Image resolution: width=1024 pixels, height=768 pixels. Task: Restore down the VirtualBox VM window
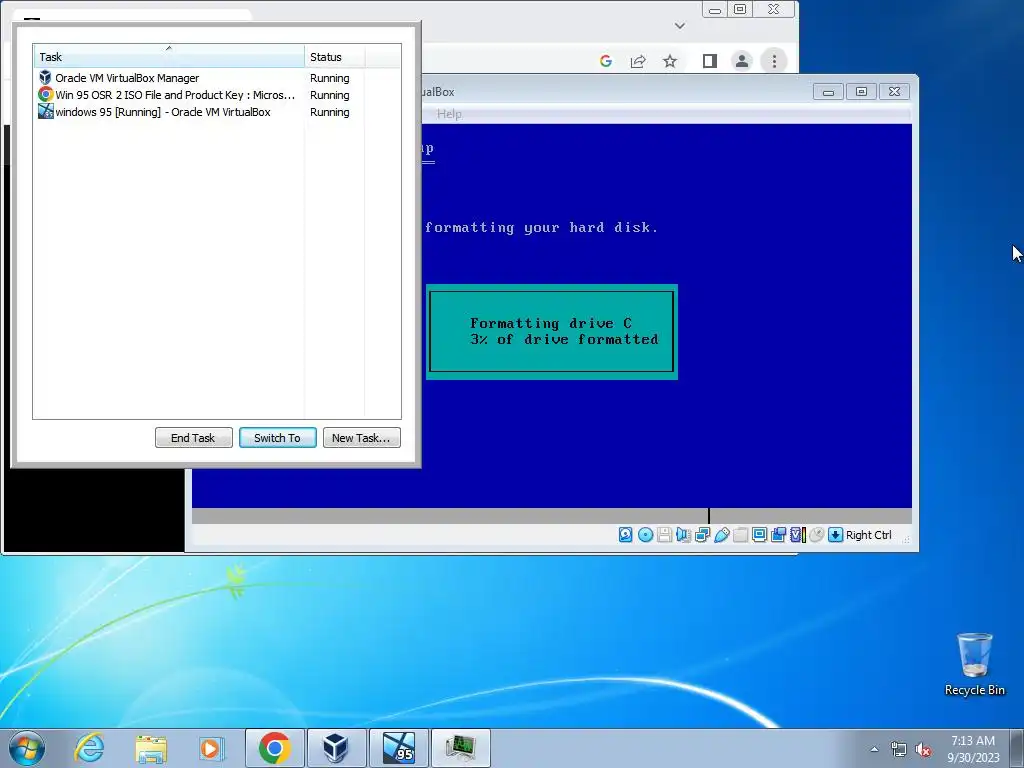[x=861, y=91]
